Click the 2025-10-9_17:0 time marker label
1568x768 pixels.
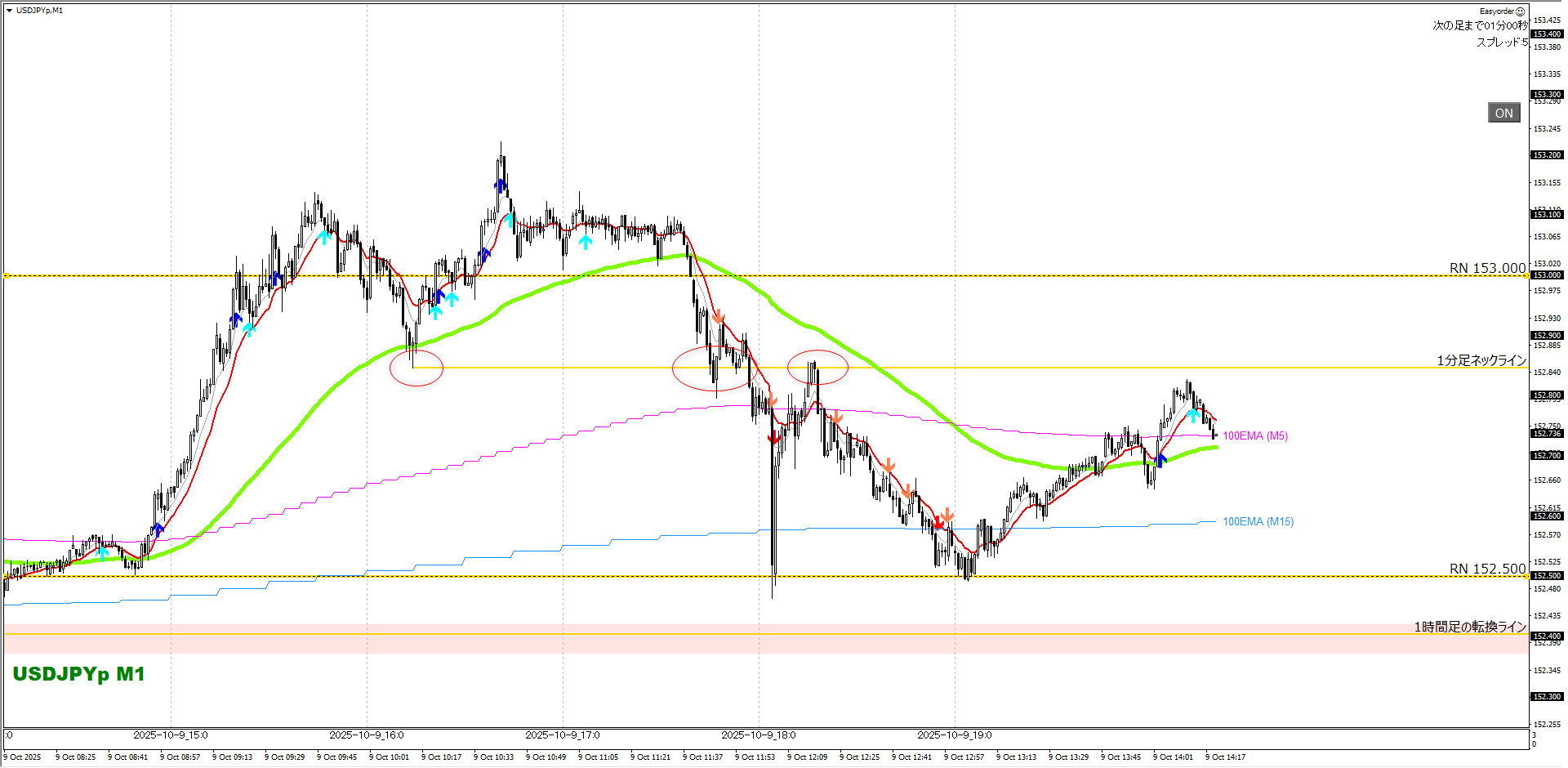pyautogui.click(x=563, y=735)
